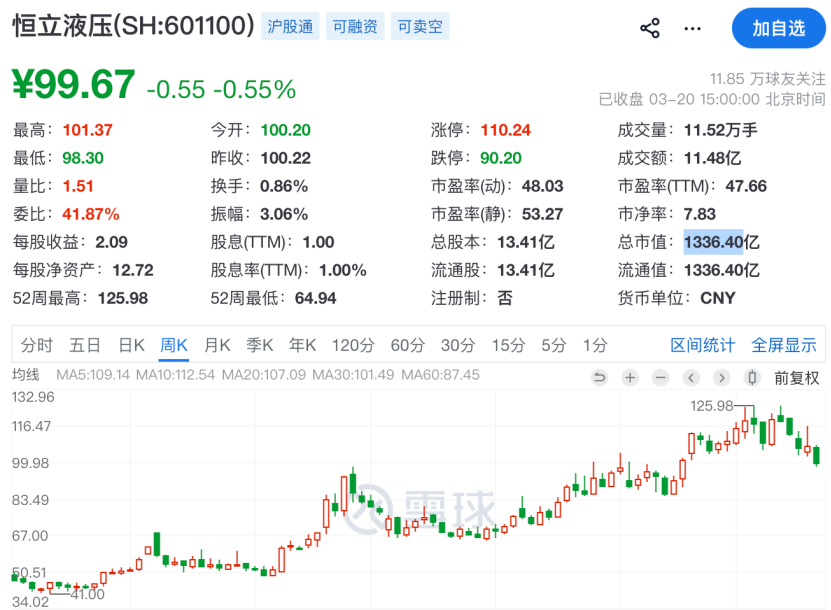
Task: Open the 季K chart tab
Action: (x=260, y=346)
